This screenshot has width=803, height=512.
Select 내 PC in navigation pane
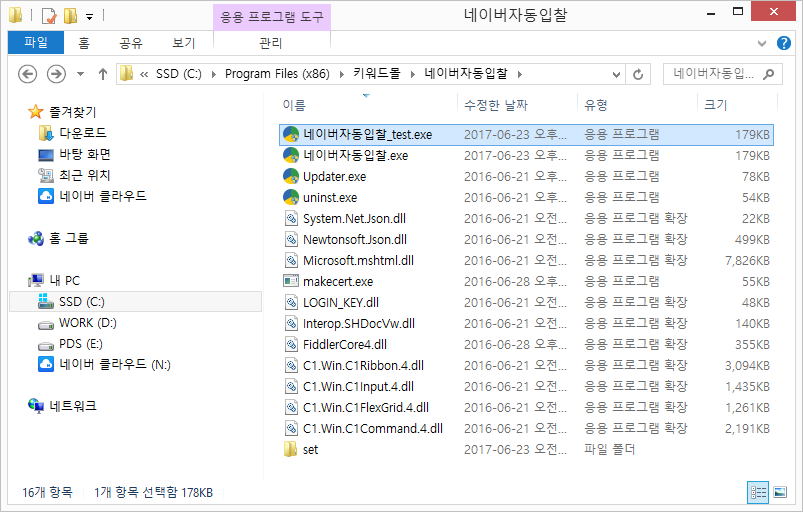[x=54, y=281]
